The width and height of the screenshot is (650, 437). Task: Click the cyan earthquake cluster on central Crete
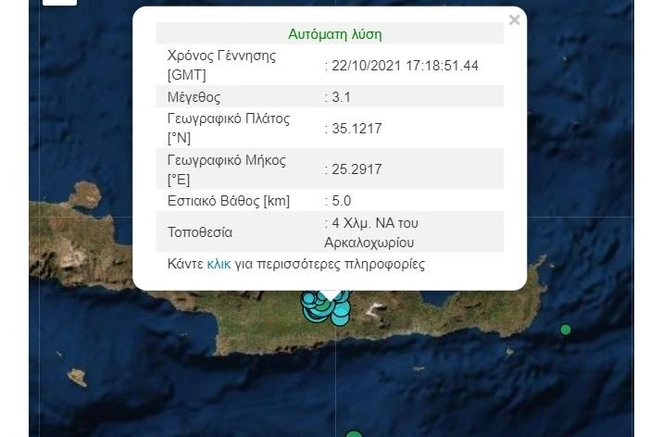325,307
